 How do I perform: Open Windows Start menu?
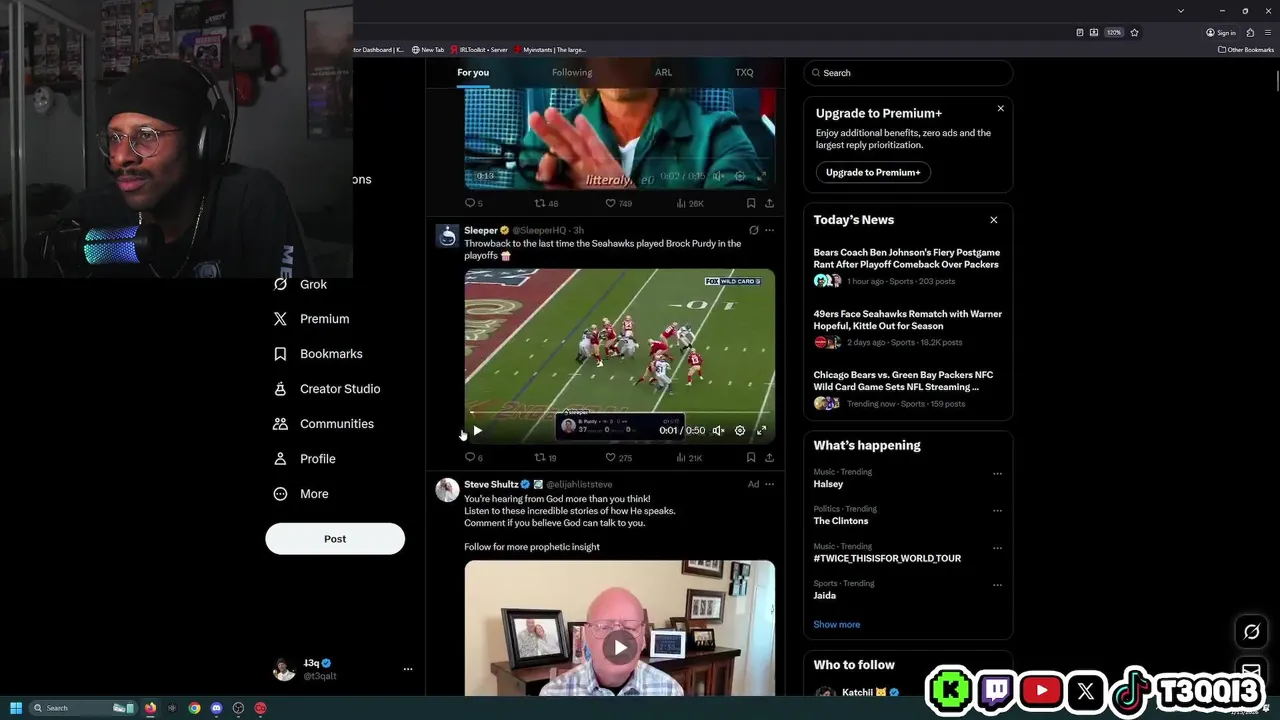pyautogui.click(x=16, y=708)
